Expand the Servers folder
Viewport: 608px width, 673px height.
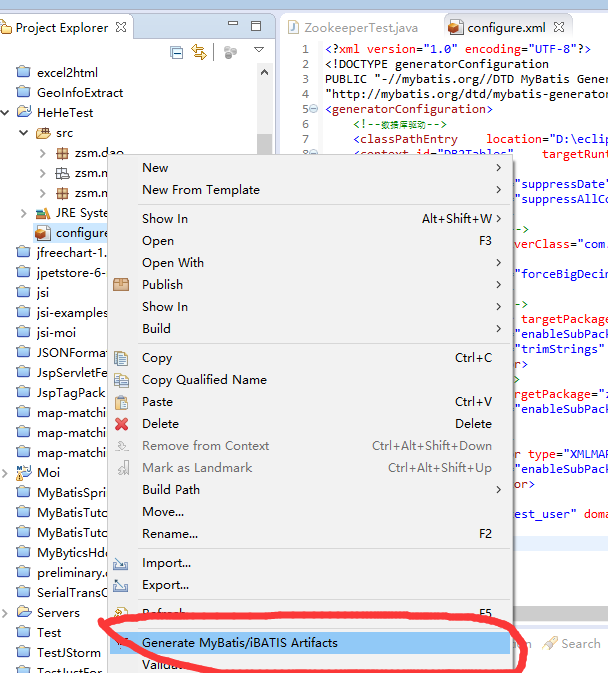click(5, 613)
